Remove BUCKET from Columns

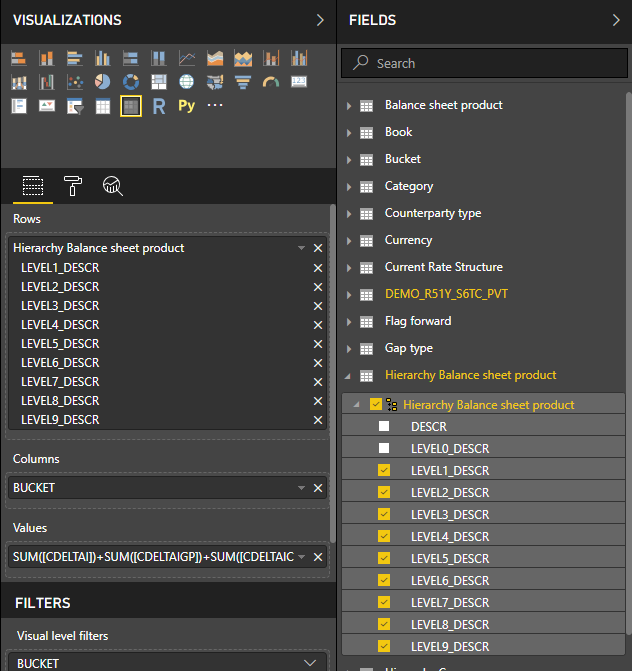click(x=318, y=488)
